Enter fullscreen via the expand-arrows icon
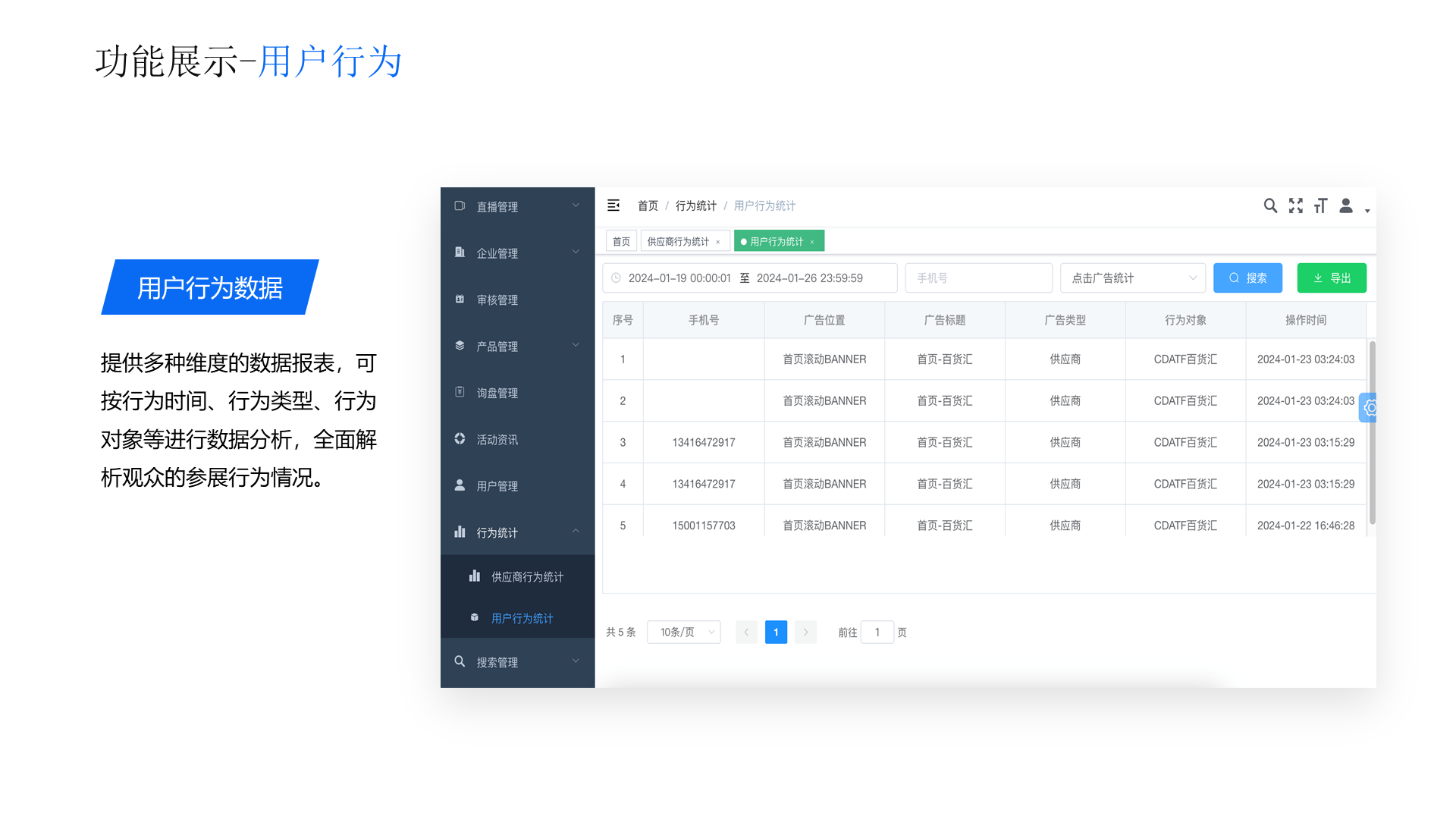 pyautogui.click(x=1295, y=206)
